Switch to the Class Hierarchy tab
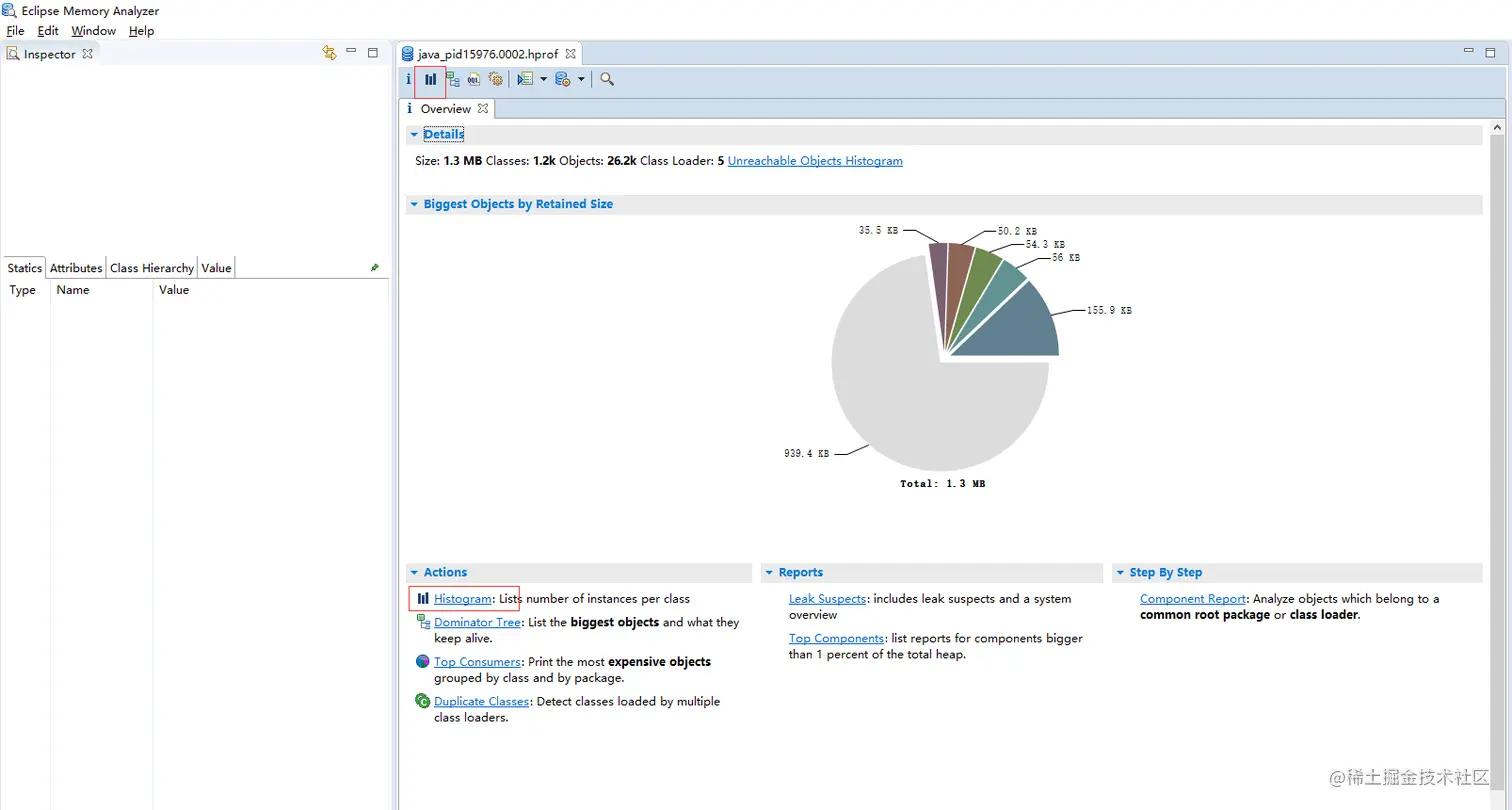1512x810 pixels. tap(152, 268)
